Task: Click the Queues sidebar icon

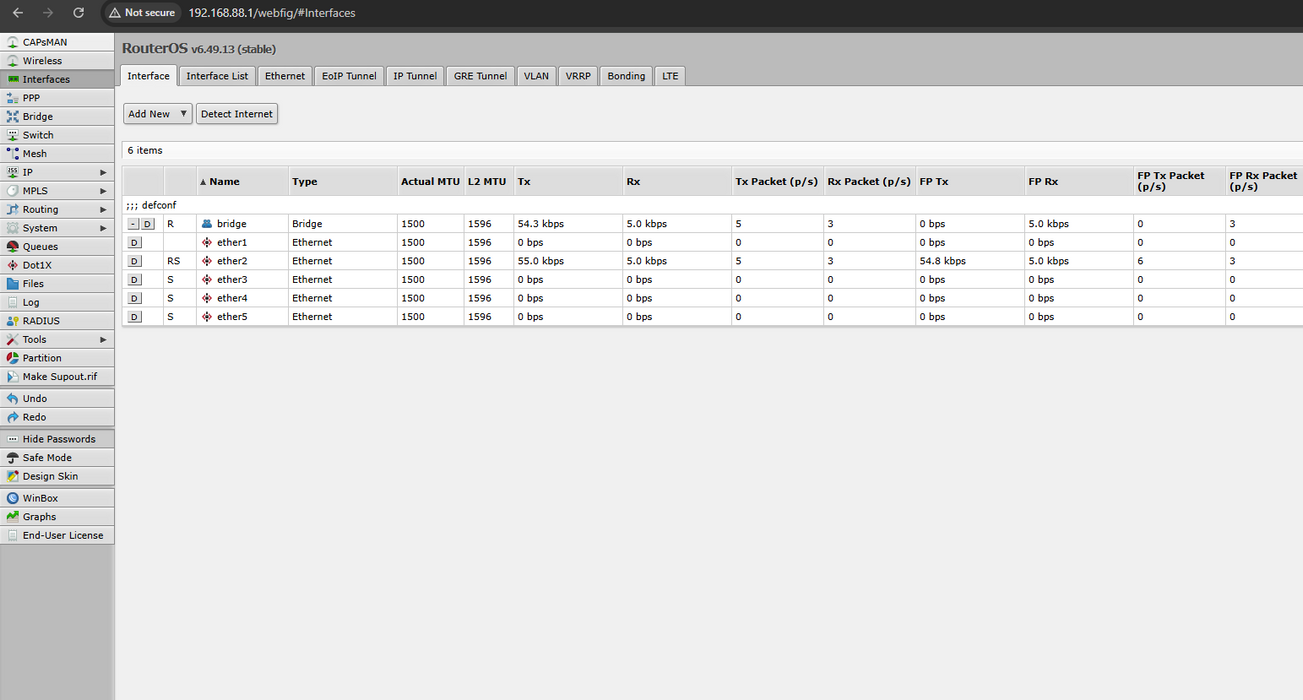Action: point(12,247)
